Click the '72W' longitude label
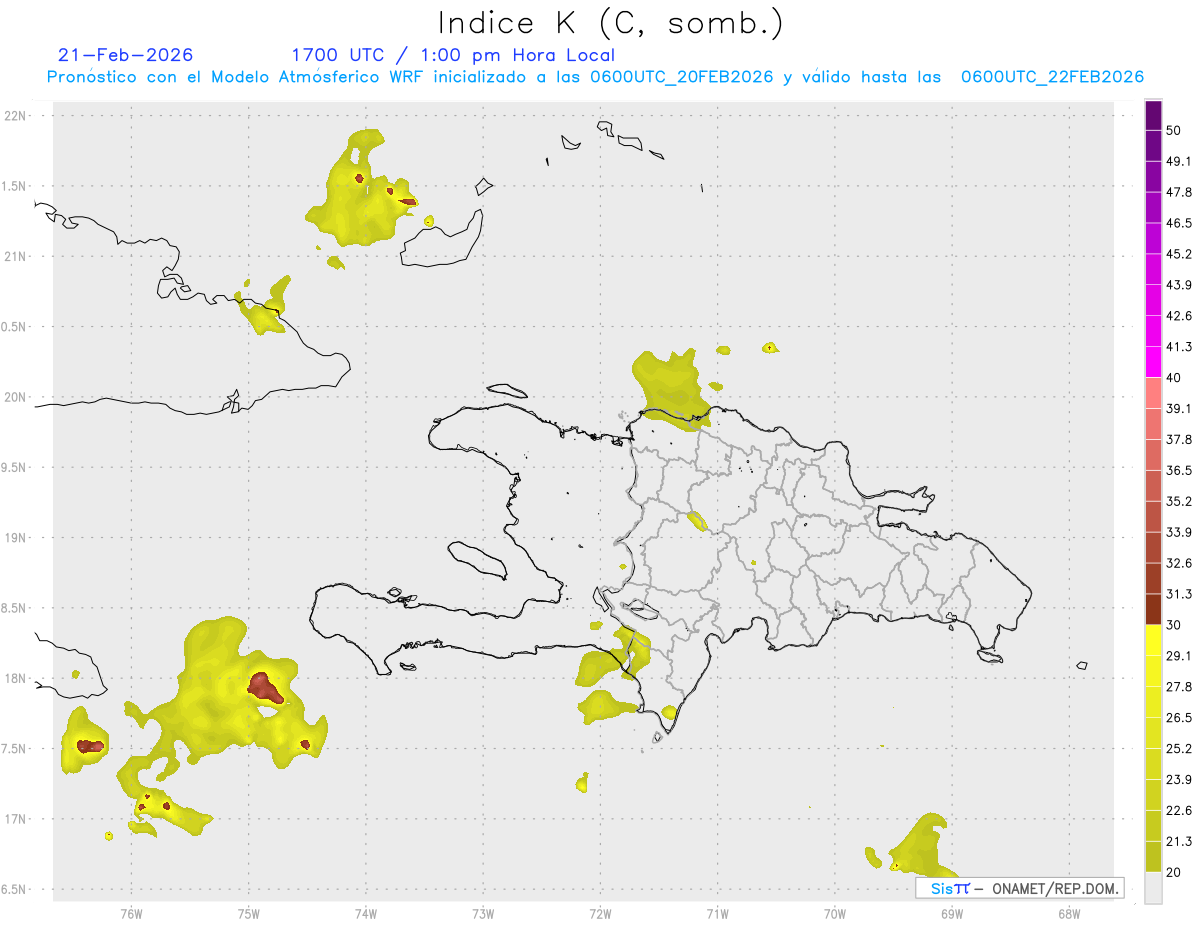 pos(600,912)
